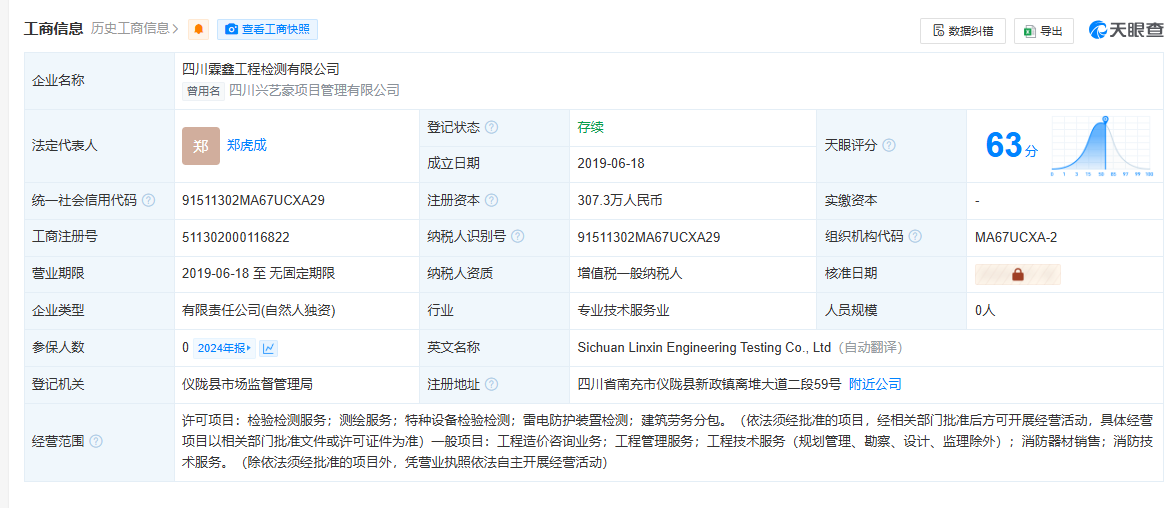The image size is (1176, 508).
Task: Select 存续 registration status
Action: click(x=590, y=128)
